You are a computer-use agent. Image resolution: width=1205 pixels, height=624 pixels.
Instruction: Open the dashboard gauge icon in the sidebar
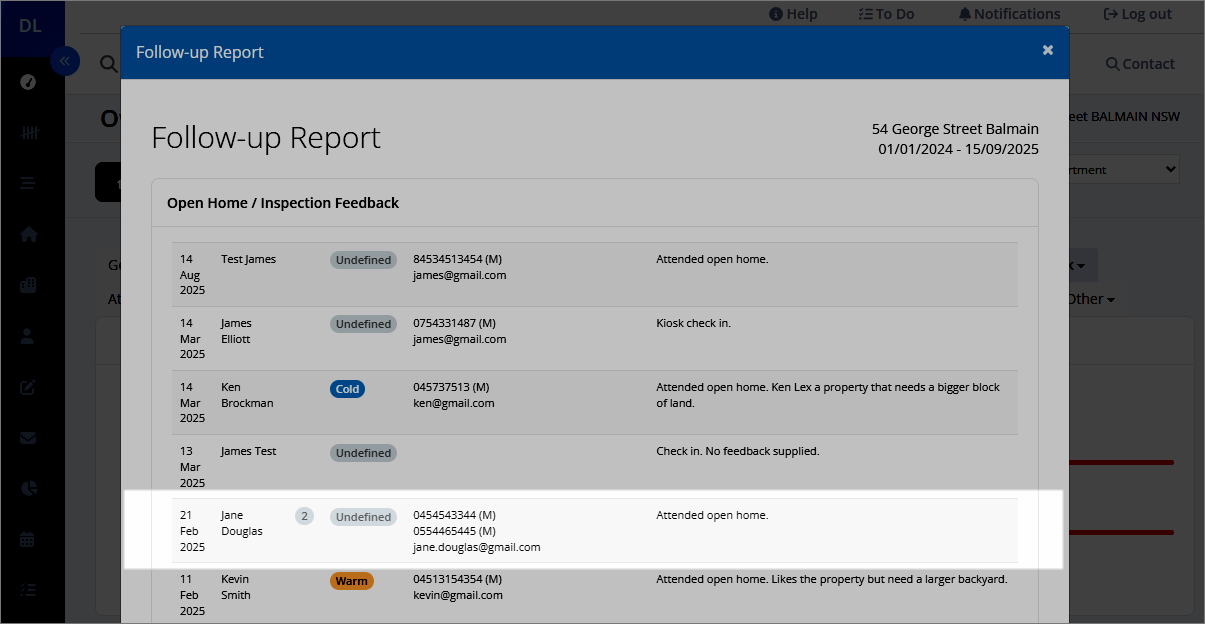pos(28,82)
